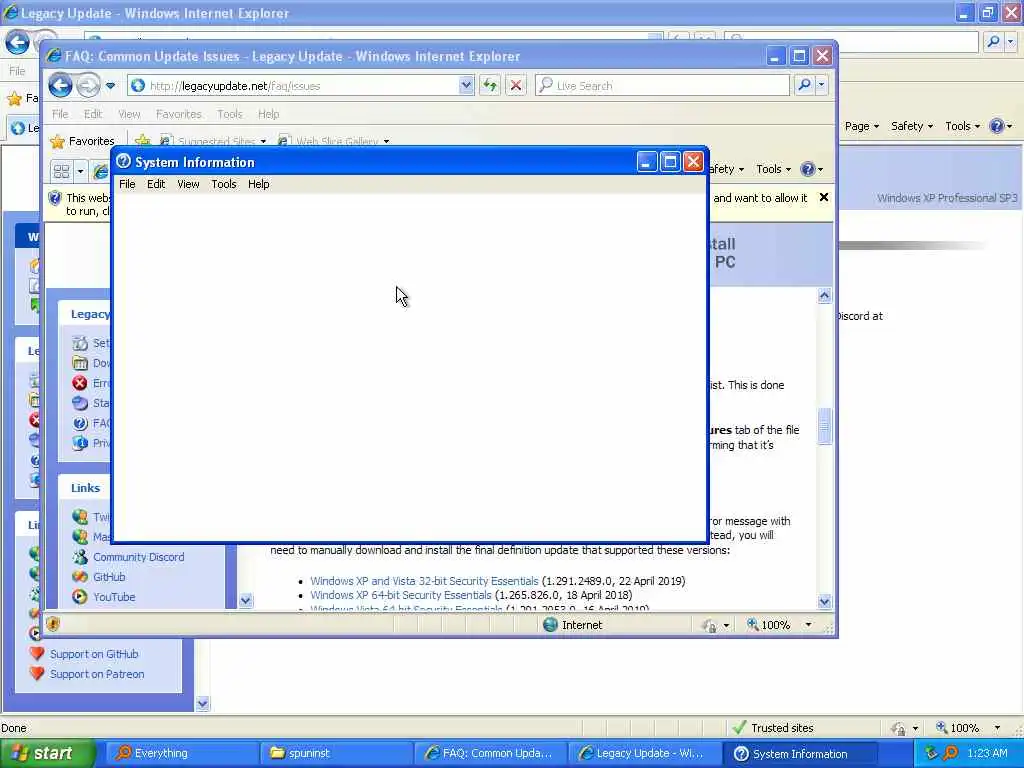Open Tools menu in Legacy Update window
The width and height of the screenshot is (1024, 768).
962,126
